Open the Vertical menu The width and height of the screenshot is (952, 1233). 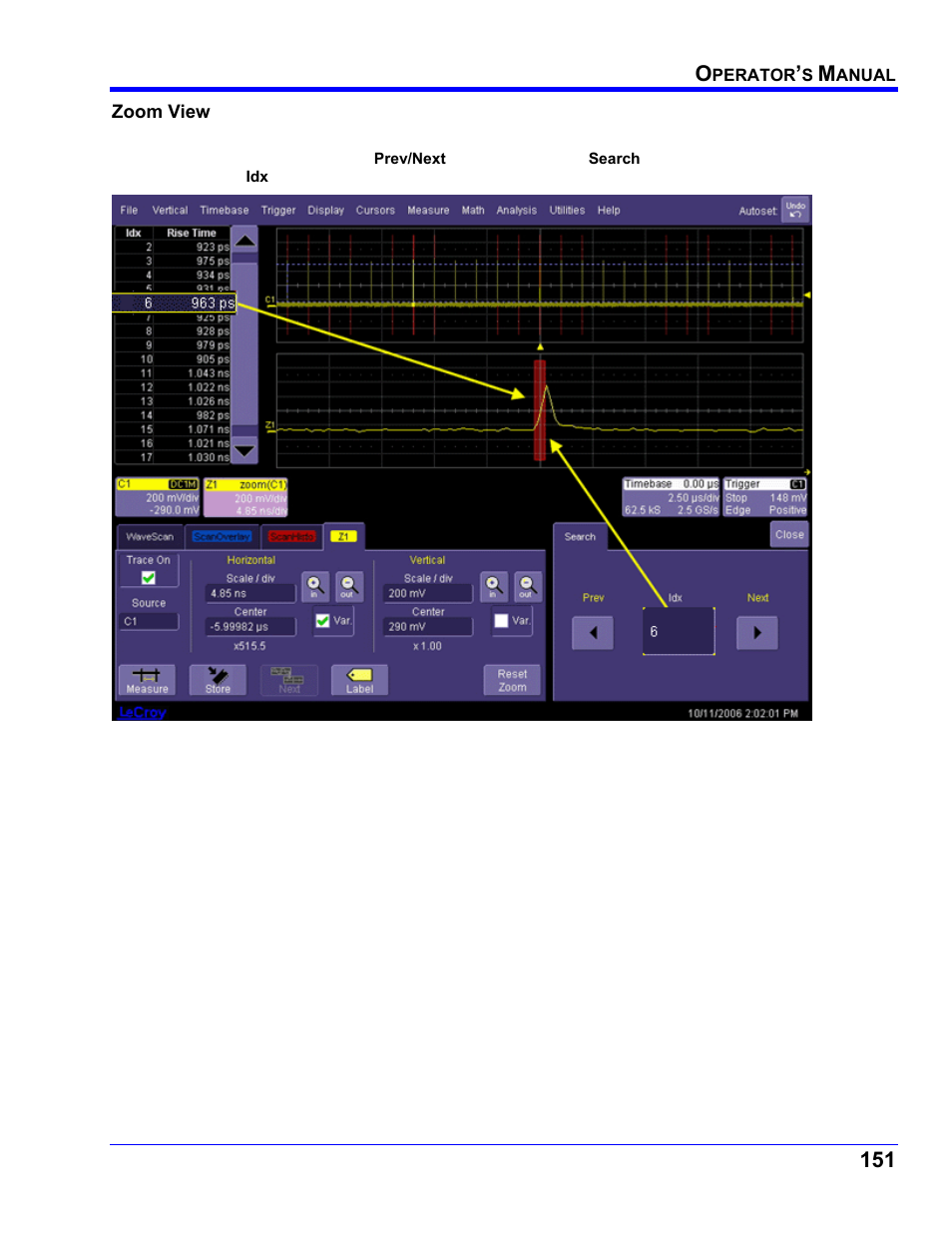click(170, 211)
